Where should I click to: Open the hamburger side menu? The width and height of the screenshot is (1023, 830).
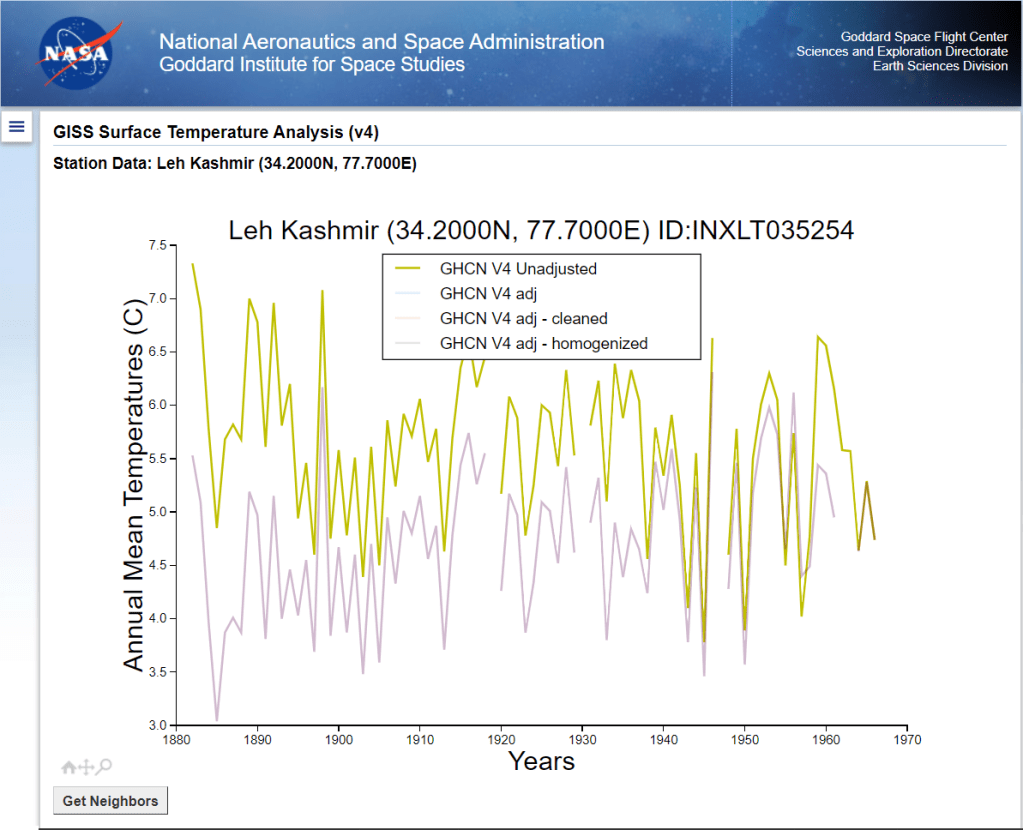(x=17, y=126)
